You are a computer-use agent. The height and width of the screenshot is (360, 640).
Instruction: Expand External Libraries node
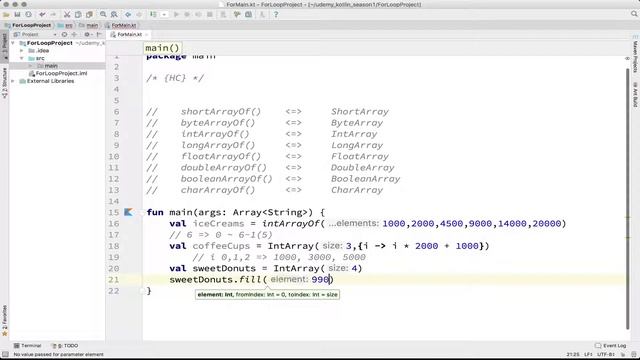point(13,81)
